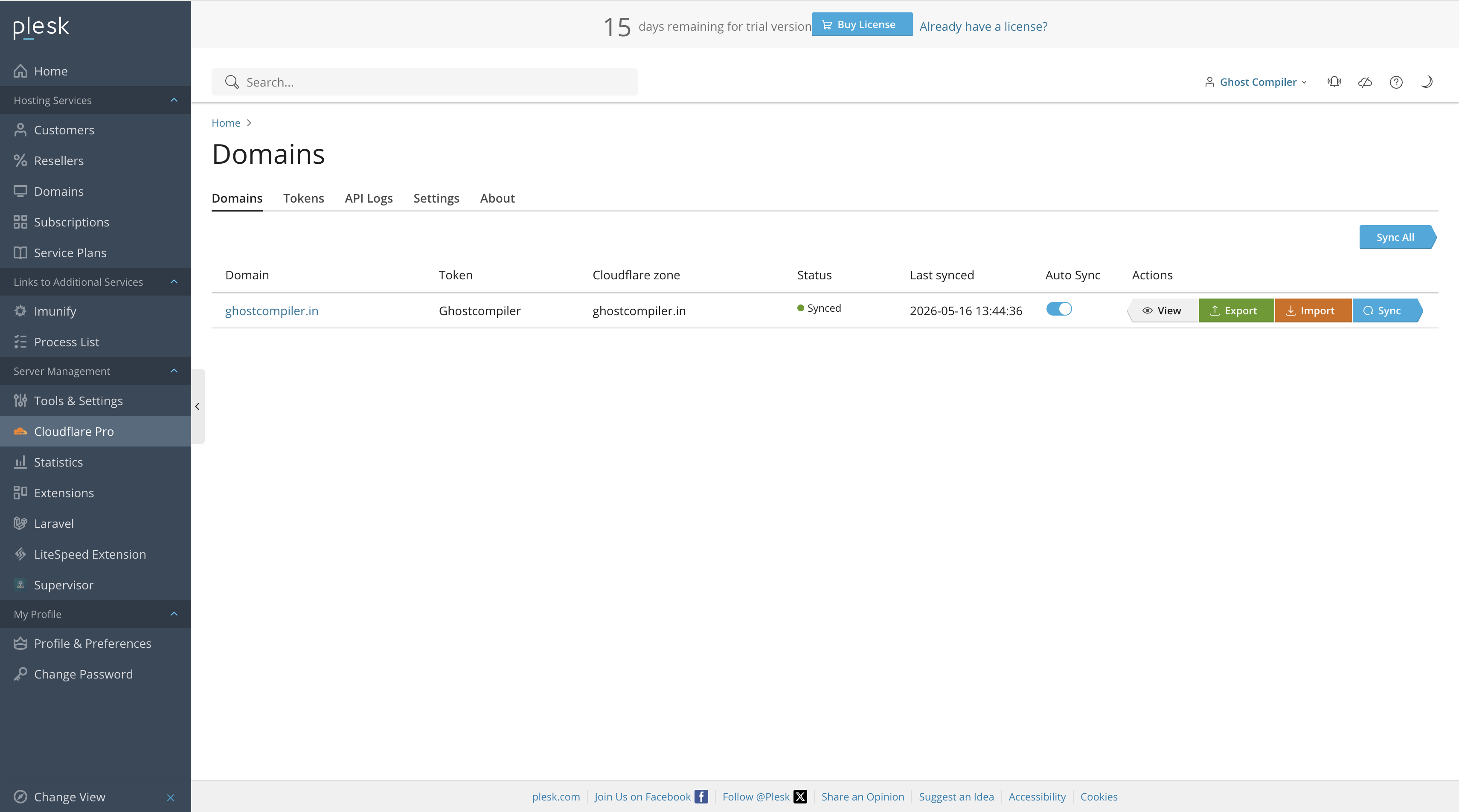Select the Domains tab
Image resolution: width=1459 pixels, height=812 pixels.
point(237,198)
